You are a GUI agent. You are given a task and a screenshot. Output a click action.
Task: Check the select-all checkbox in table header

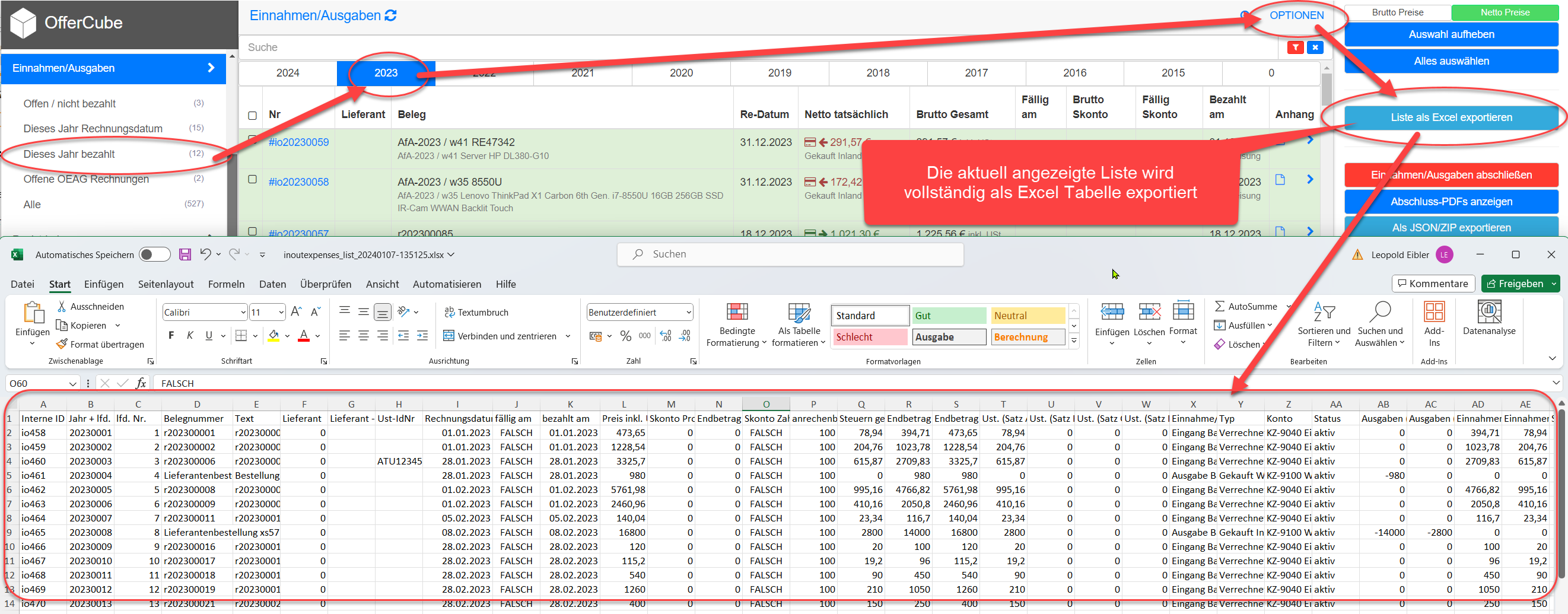click(x=253, y=116)
